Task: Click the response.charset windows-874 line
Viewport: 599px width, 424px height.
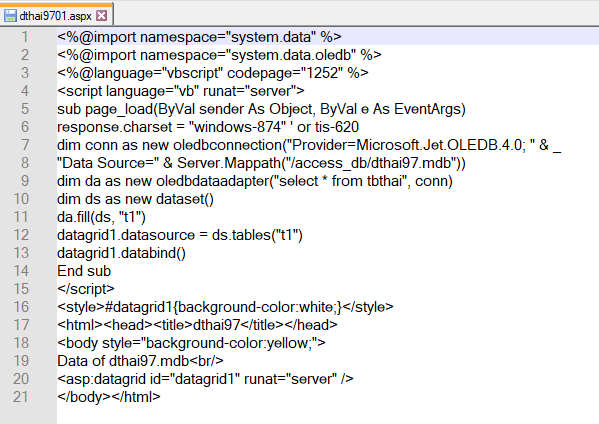Action: [x=208, y=127]
